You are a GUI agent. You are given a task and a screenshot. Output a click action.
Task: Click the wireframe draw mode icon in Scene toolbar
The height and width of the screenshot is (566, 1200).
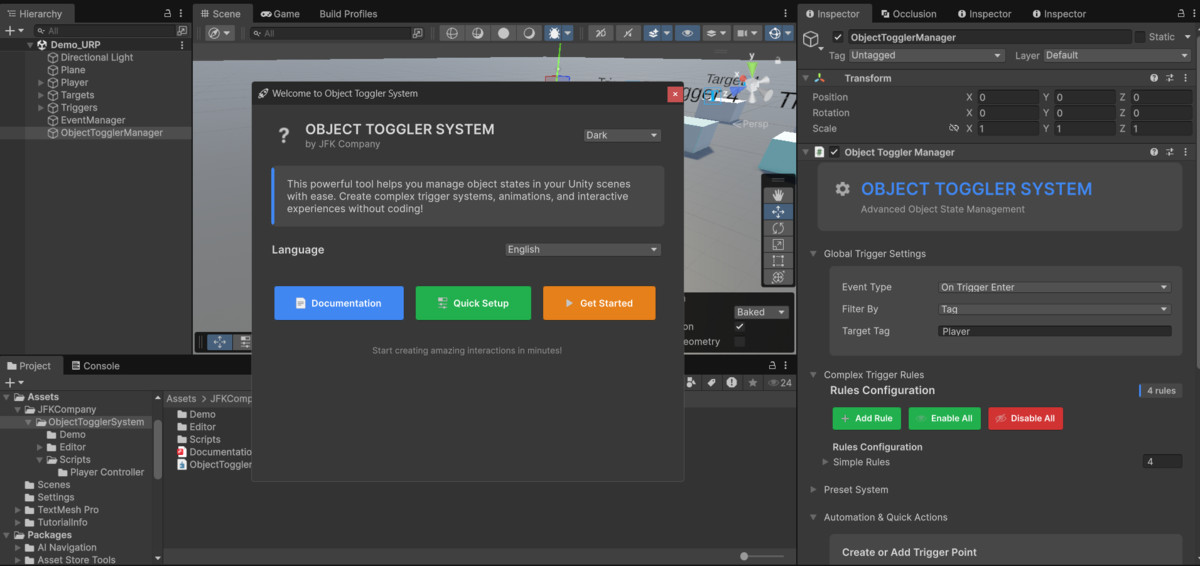452,33
